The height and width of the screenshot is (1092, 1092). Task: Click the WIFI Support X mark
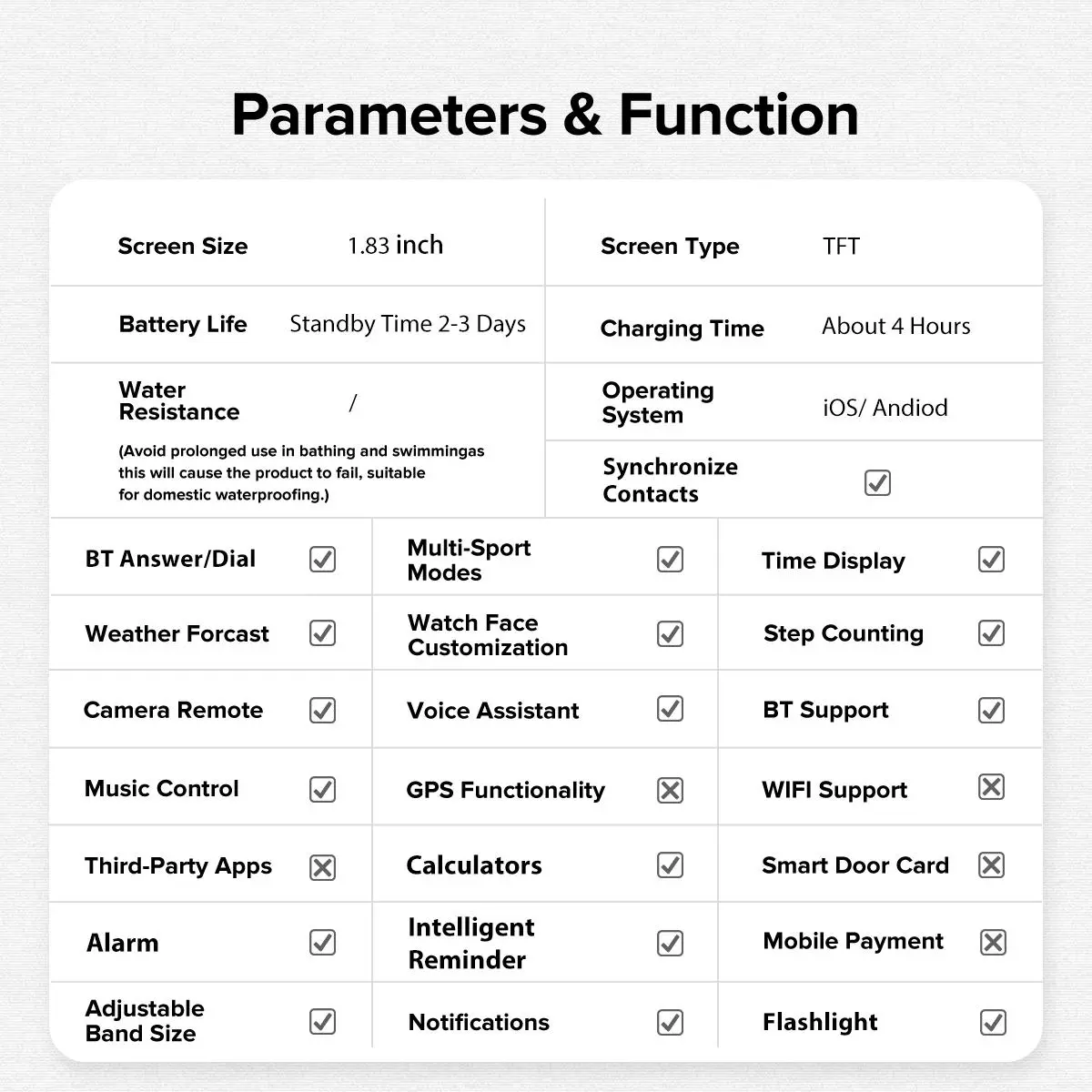(x=991, y=787)
